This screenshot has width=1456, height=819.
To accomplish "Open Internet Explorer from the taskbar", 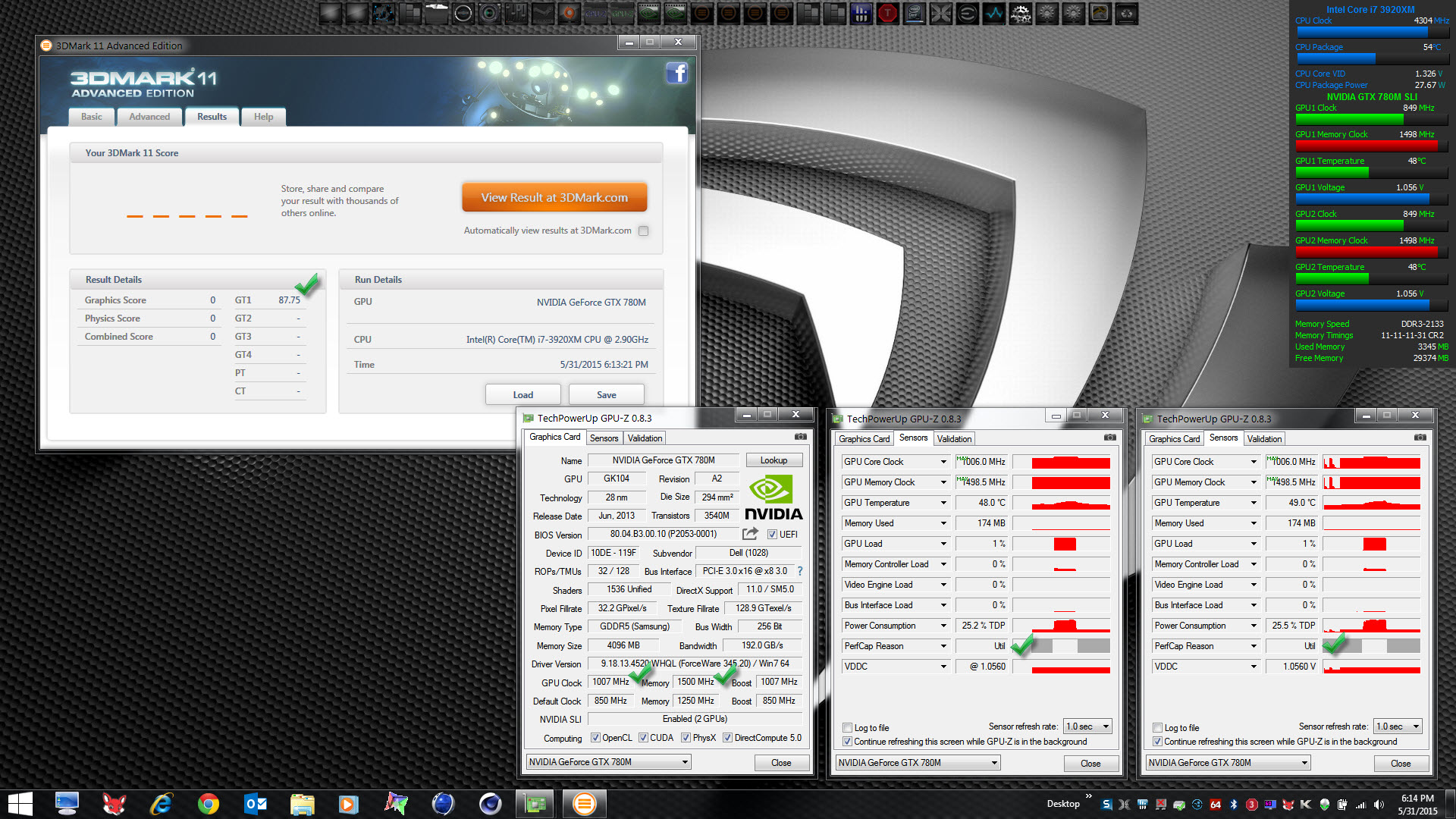I will point(161,804).
